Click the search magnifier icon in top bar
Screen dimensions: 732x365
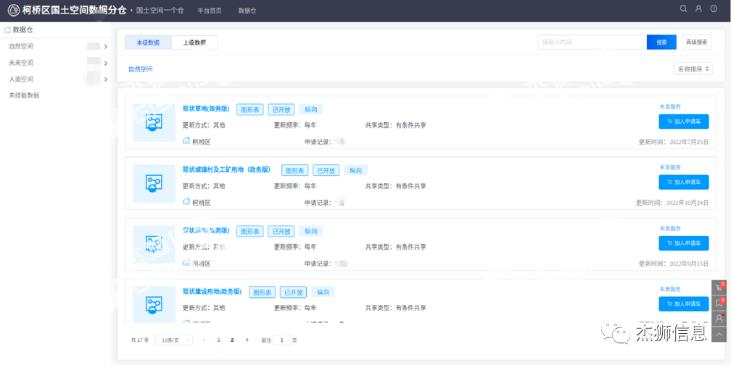683,9
